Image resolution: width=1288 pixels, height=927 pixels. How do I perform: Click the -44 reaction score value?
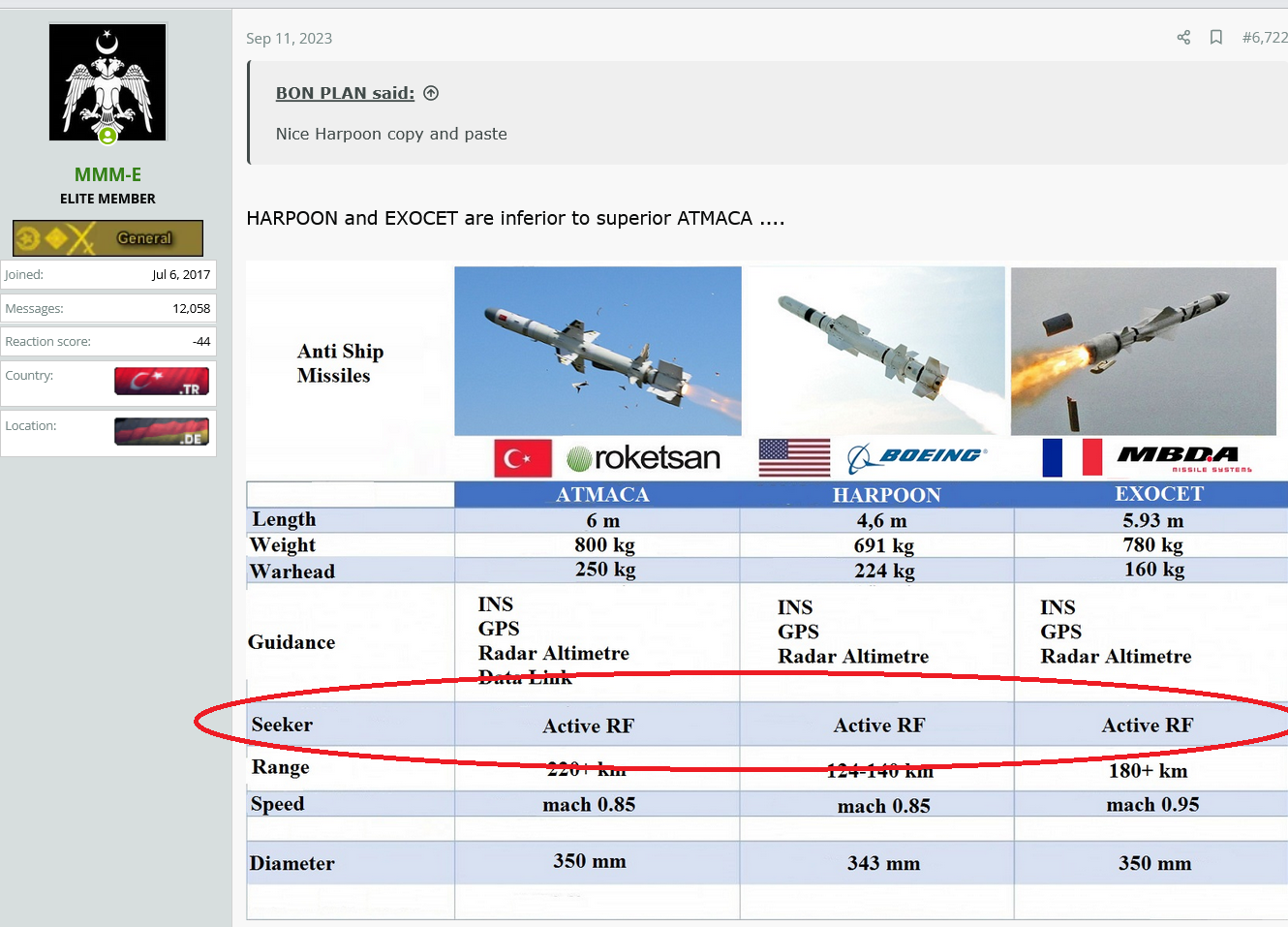(201, 341)
